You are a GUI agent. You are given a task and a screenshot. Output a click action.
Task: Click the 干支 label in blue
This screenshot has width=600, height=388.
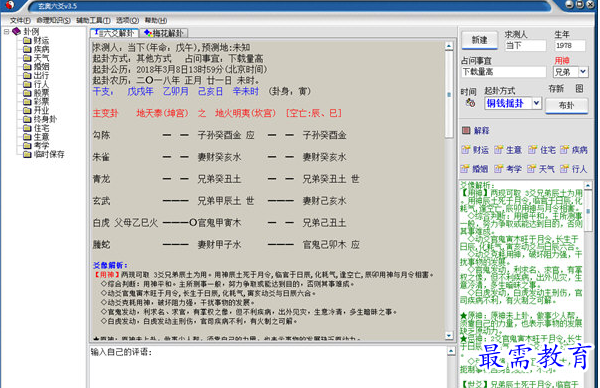point(102,91)
